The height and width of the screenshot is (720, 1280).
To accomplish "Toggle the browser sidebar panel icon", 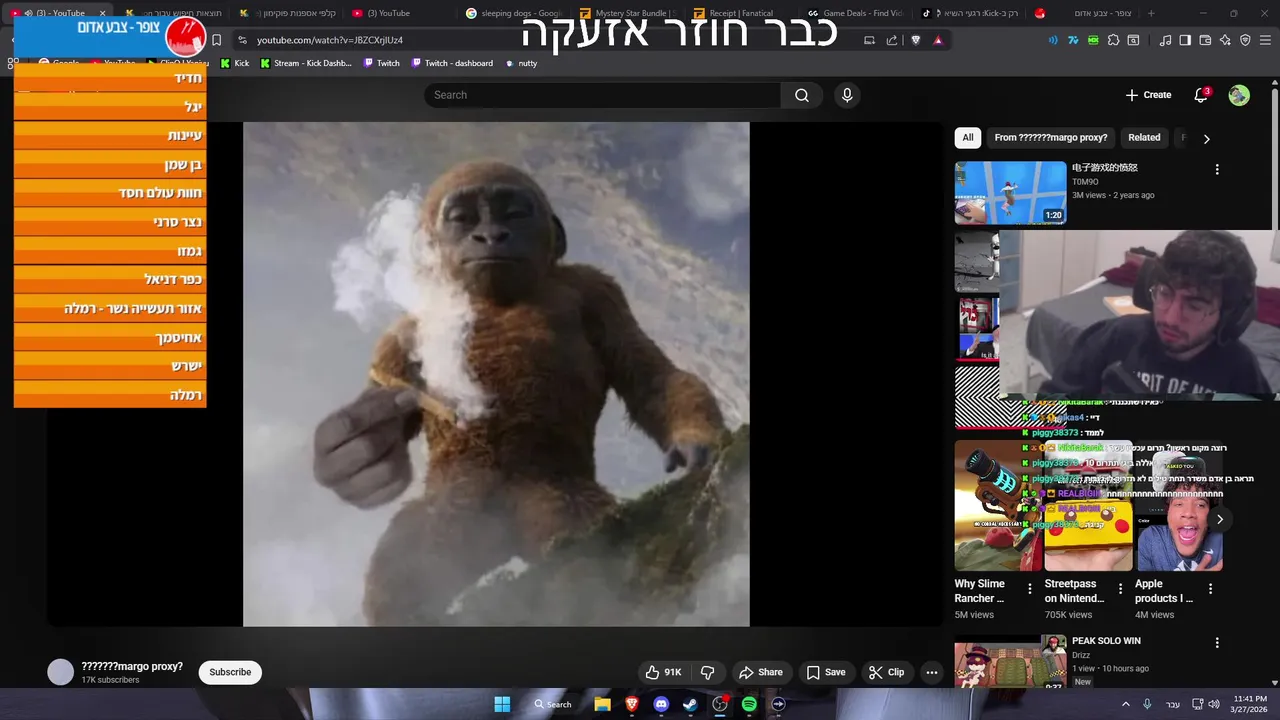I will coord(1185,40).
